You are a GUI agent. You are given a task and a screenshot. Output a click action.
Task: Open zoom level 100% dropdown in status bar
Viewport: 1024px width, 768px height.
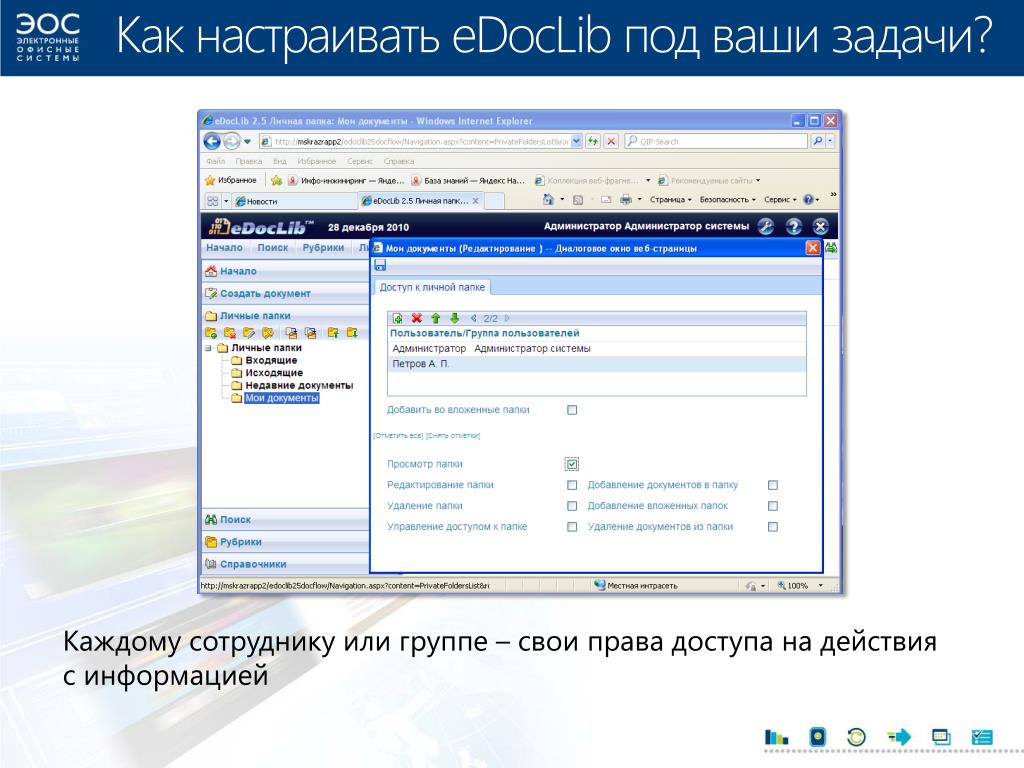tap(821, 586)
